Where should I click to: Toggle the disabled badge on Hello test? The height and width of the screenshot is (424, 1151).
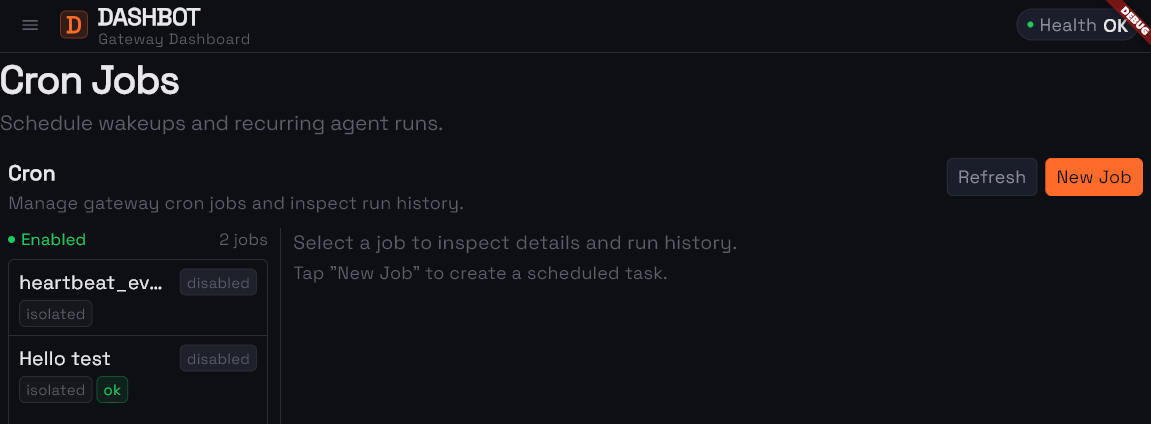pos(218,359)
